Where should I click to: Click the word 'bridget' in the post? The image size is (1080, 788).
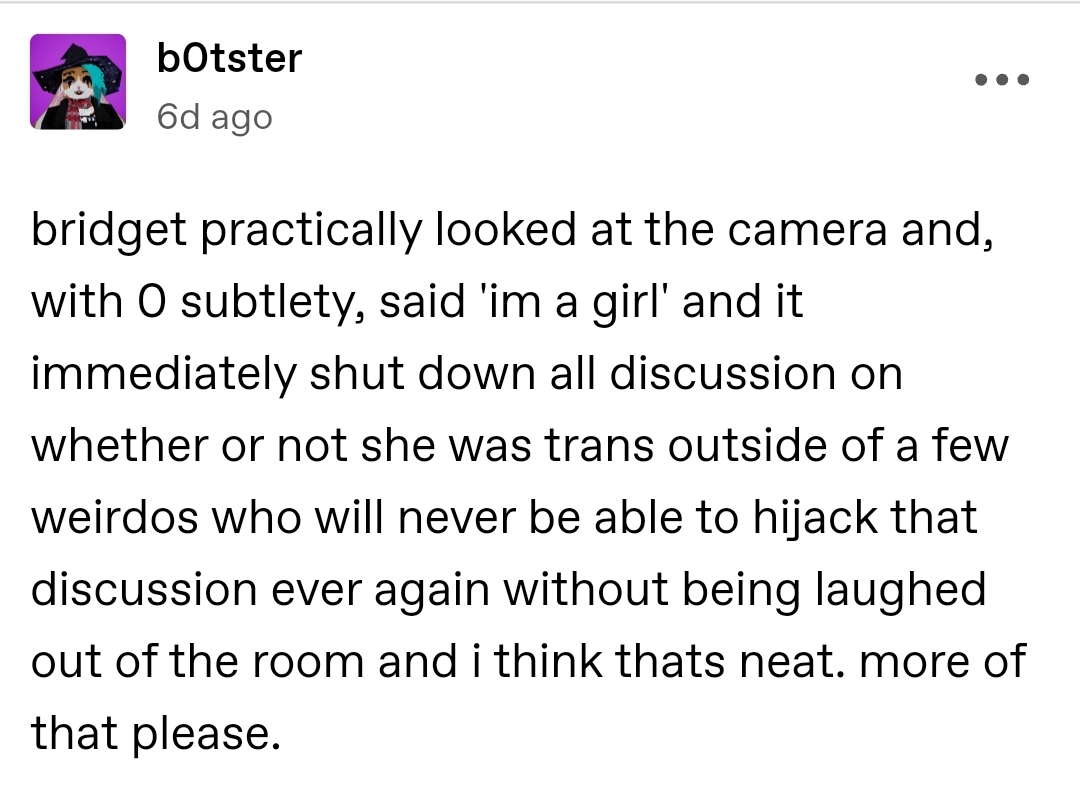pyautogui.click(x=109, y=231)
